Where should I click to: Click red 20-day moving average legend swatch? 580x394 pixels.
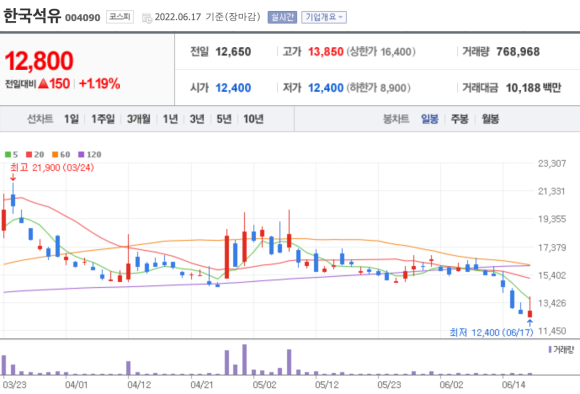[29, 154]
